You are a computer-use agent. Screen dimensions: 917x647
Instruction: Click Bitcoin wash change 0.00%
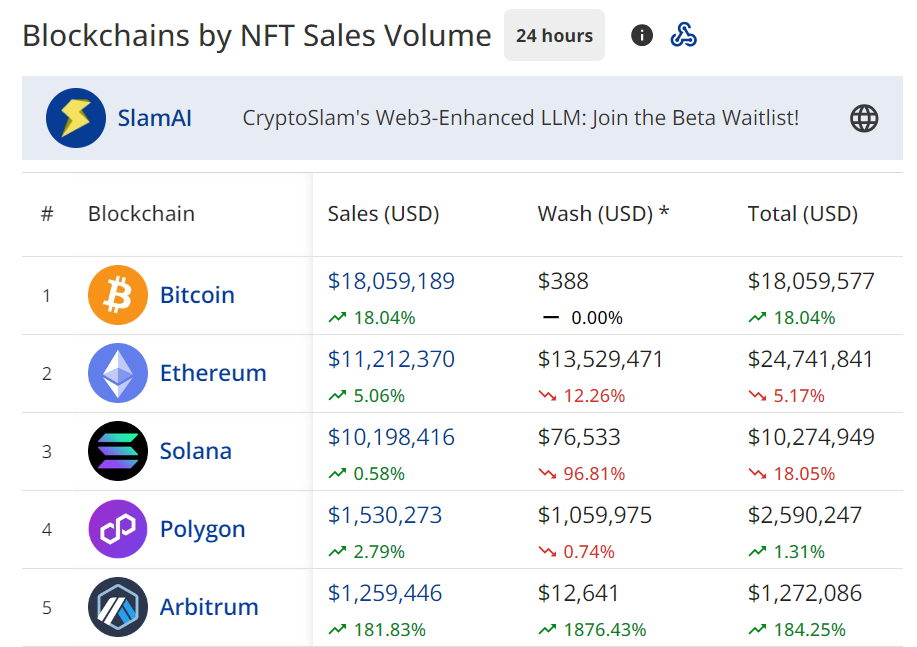(x=597, y=318)
